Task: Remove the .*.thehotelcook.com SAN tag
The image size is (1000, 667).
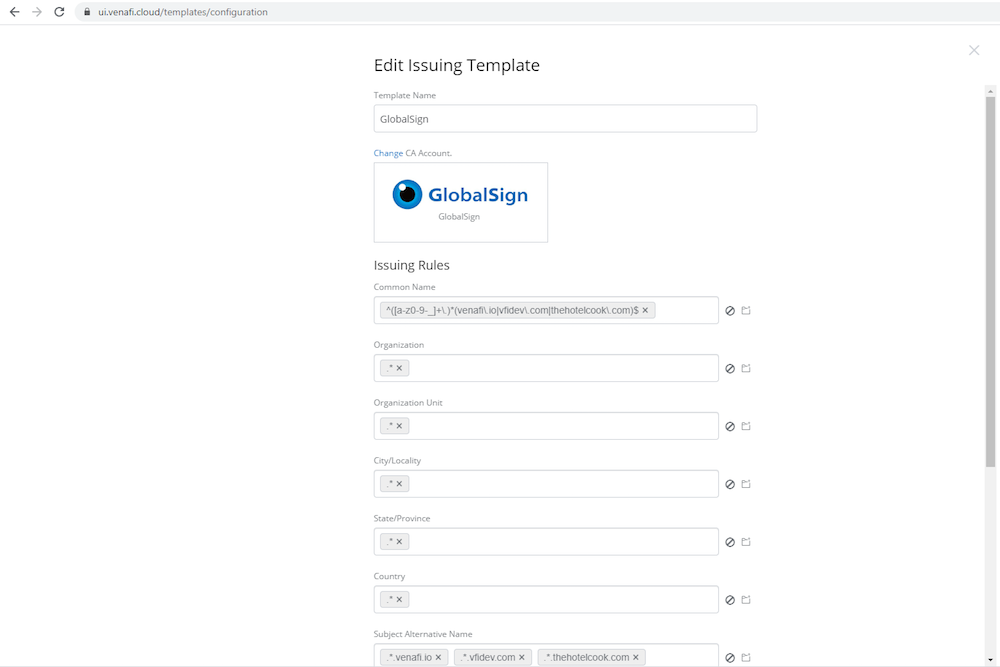Action: pyautogui.click(x=636, y=657)
